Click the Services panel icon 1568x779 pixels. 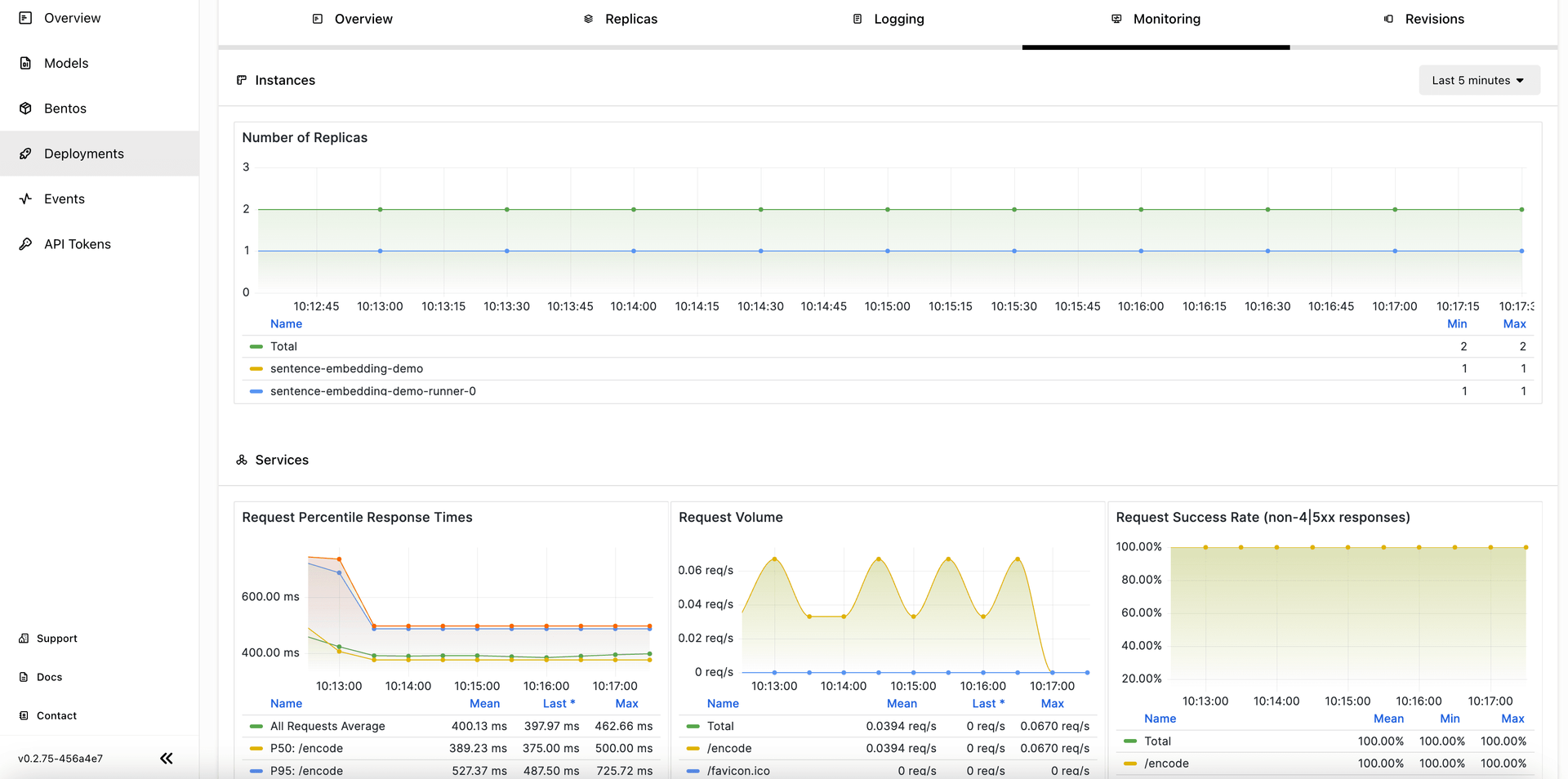[241, 460]
